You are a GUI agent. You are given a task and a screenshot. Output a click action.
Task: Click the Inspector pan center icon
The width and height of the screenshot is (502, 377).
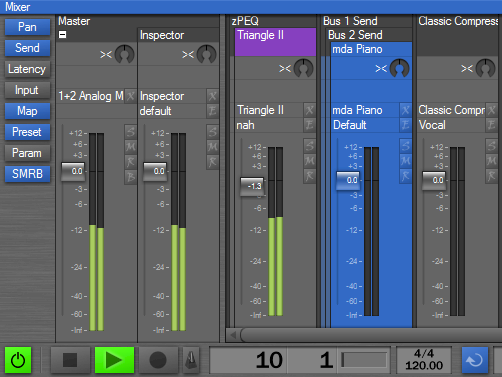pos(188,54)
